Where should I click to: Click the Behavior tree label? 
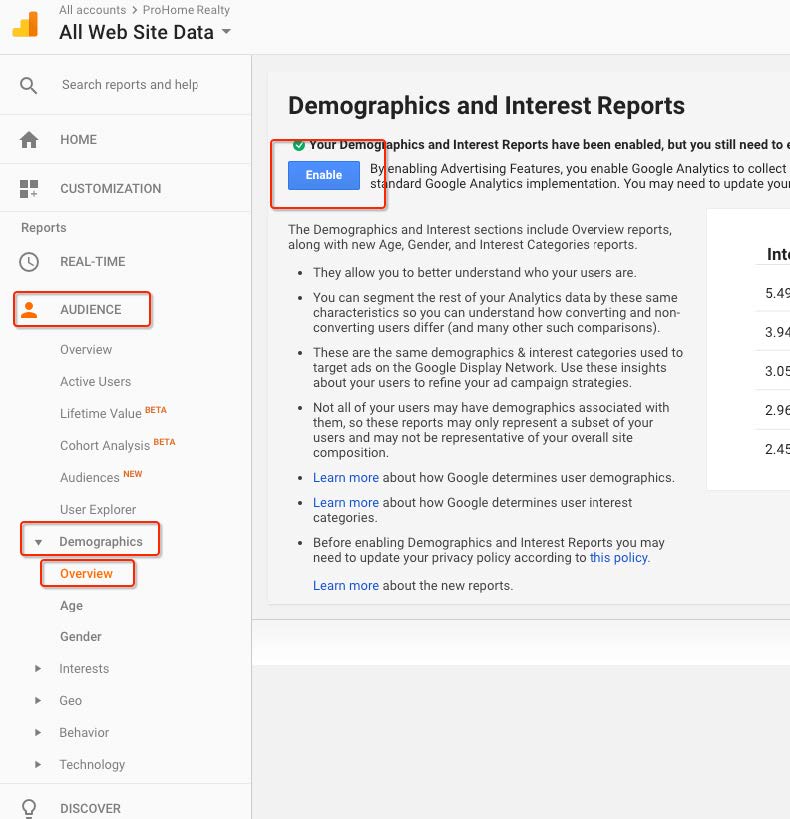point(84,732)
